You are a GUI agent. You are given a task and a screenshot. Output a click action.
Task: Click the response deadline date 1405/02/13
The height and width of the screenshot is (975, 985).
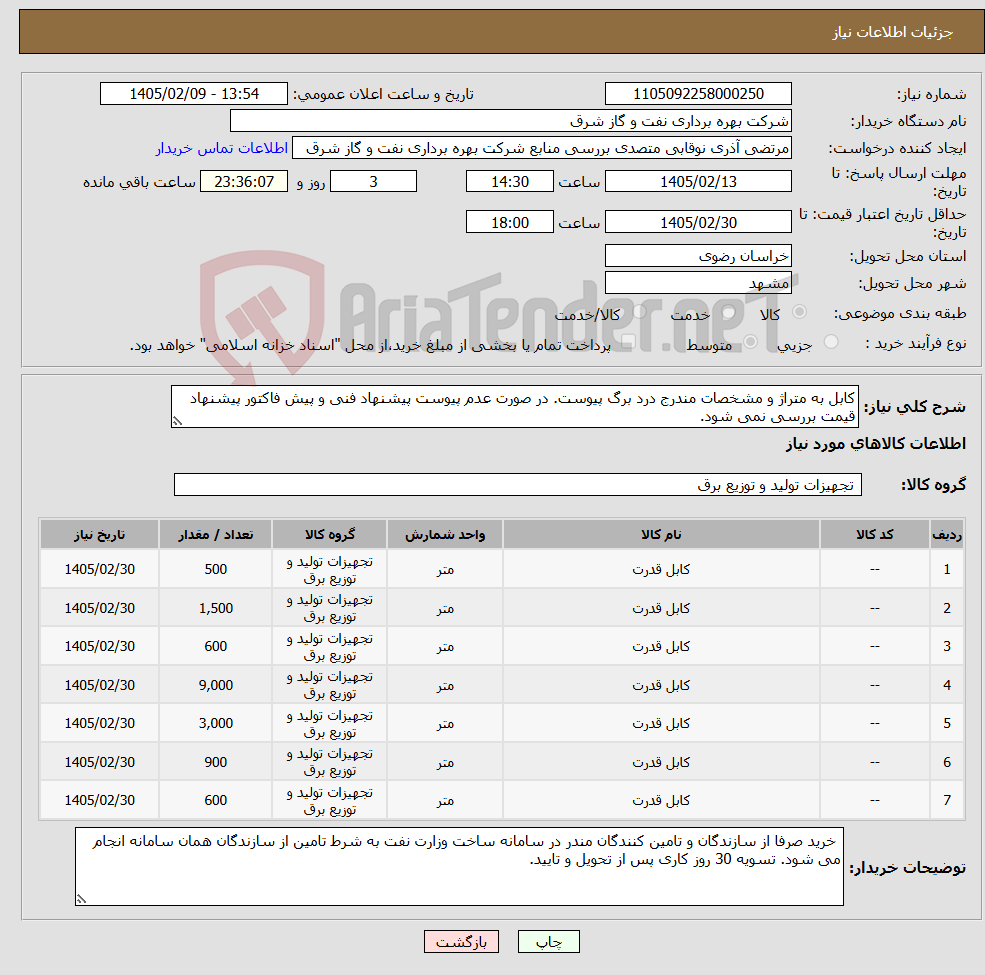click(x=698, y=182)
